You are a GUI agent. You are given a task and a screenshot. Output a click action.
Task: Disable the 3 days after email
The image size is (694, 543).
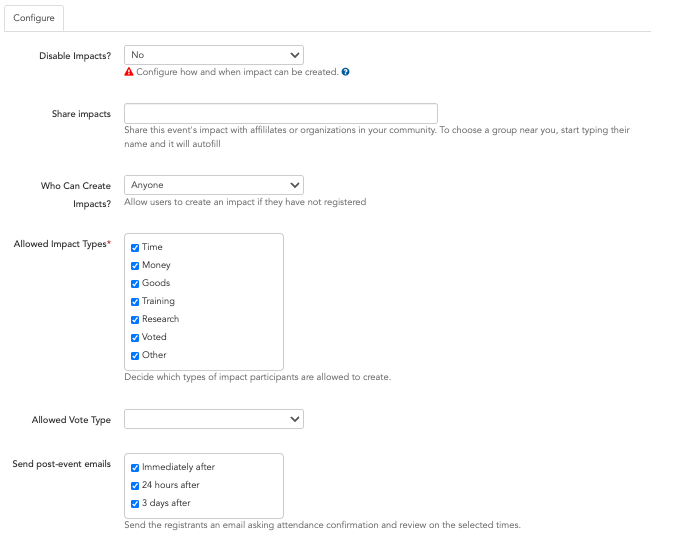[135, 504]
